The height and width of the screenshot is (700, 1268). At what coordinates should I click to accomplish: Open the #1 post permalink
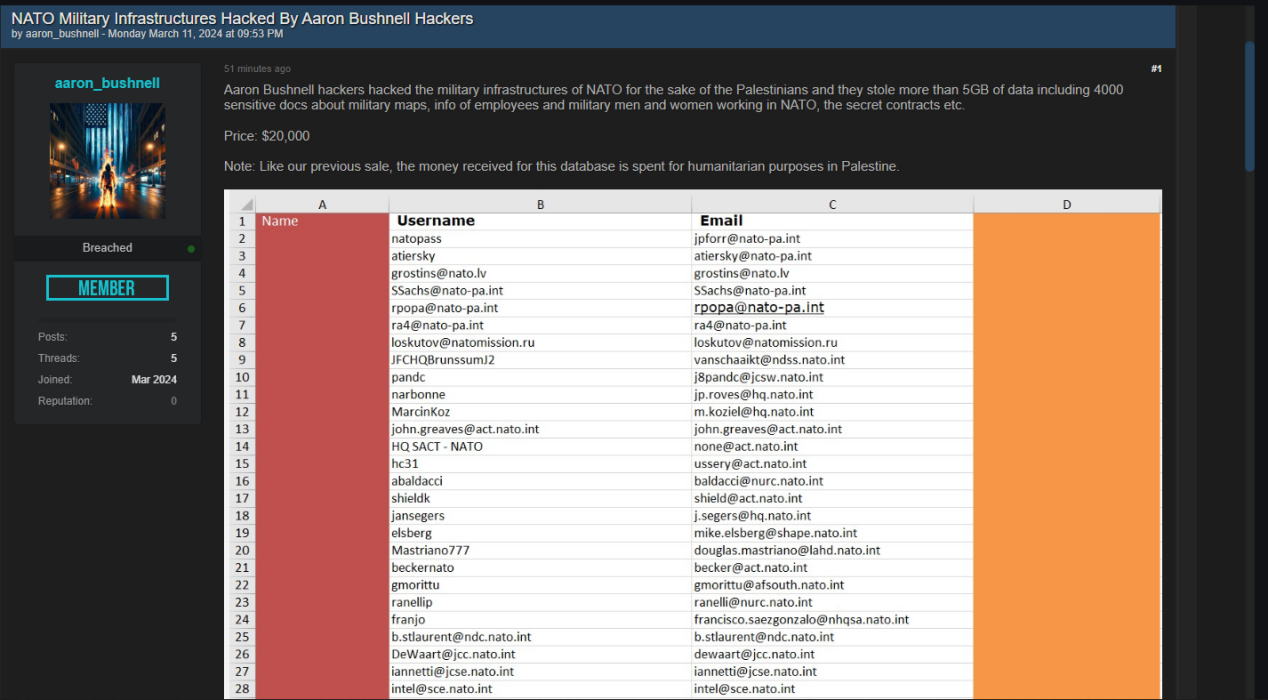pos(1156,69)
